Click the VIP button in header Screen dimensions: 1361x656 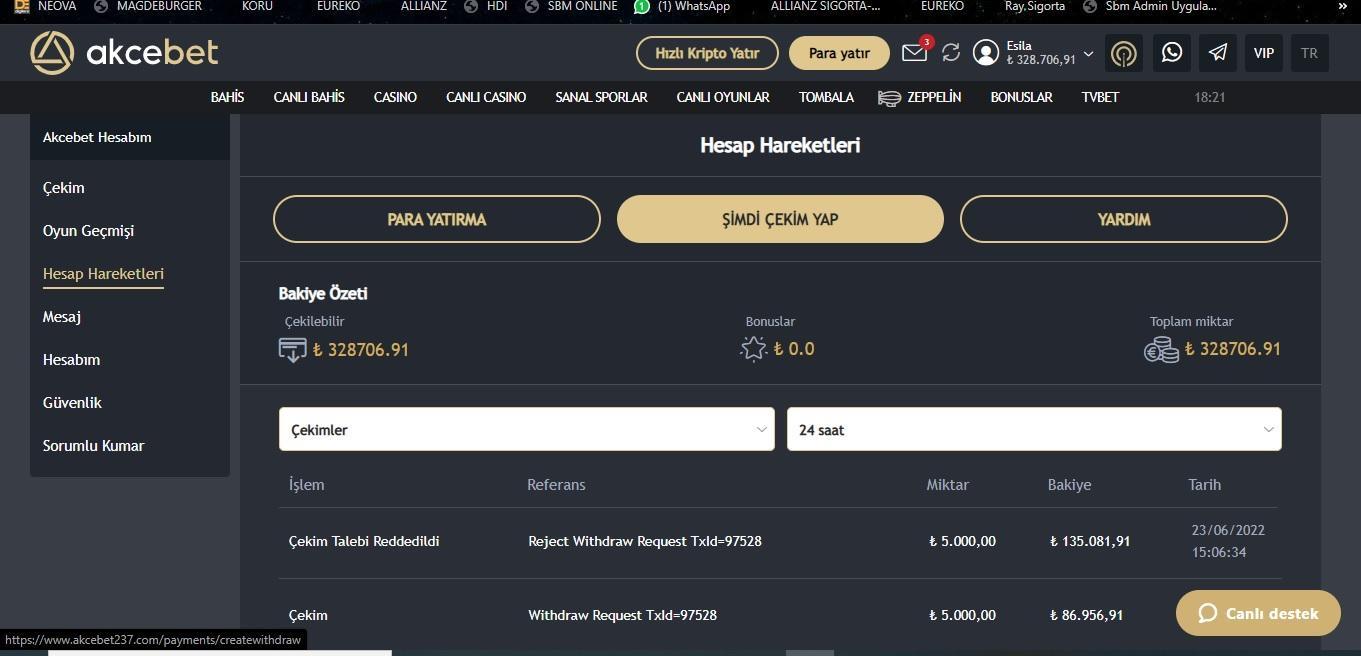click(1264, 53)
